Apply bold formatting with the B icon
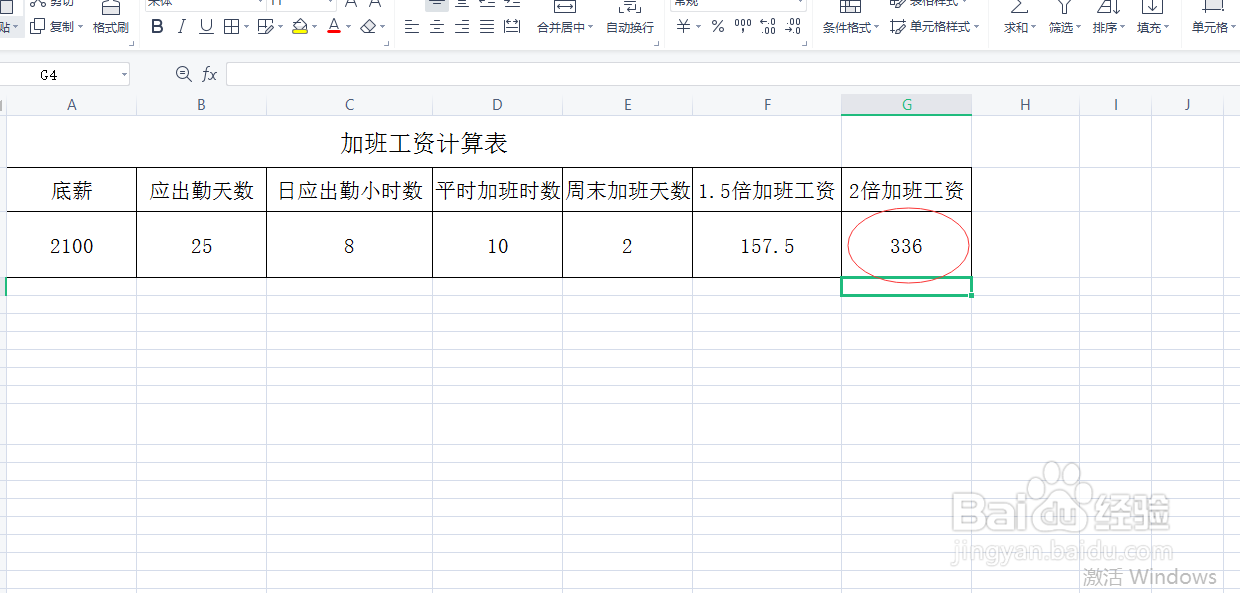Image resolution: width=1240 pixels, height=593 pixels. coord(156,26)
